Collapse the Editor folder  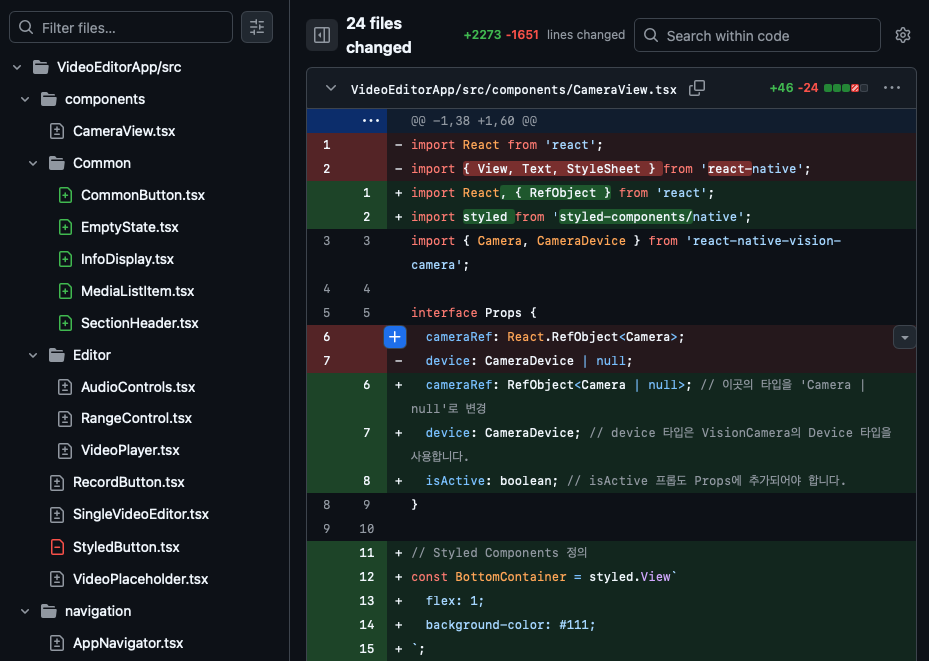click(33, 355)
